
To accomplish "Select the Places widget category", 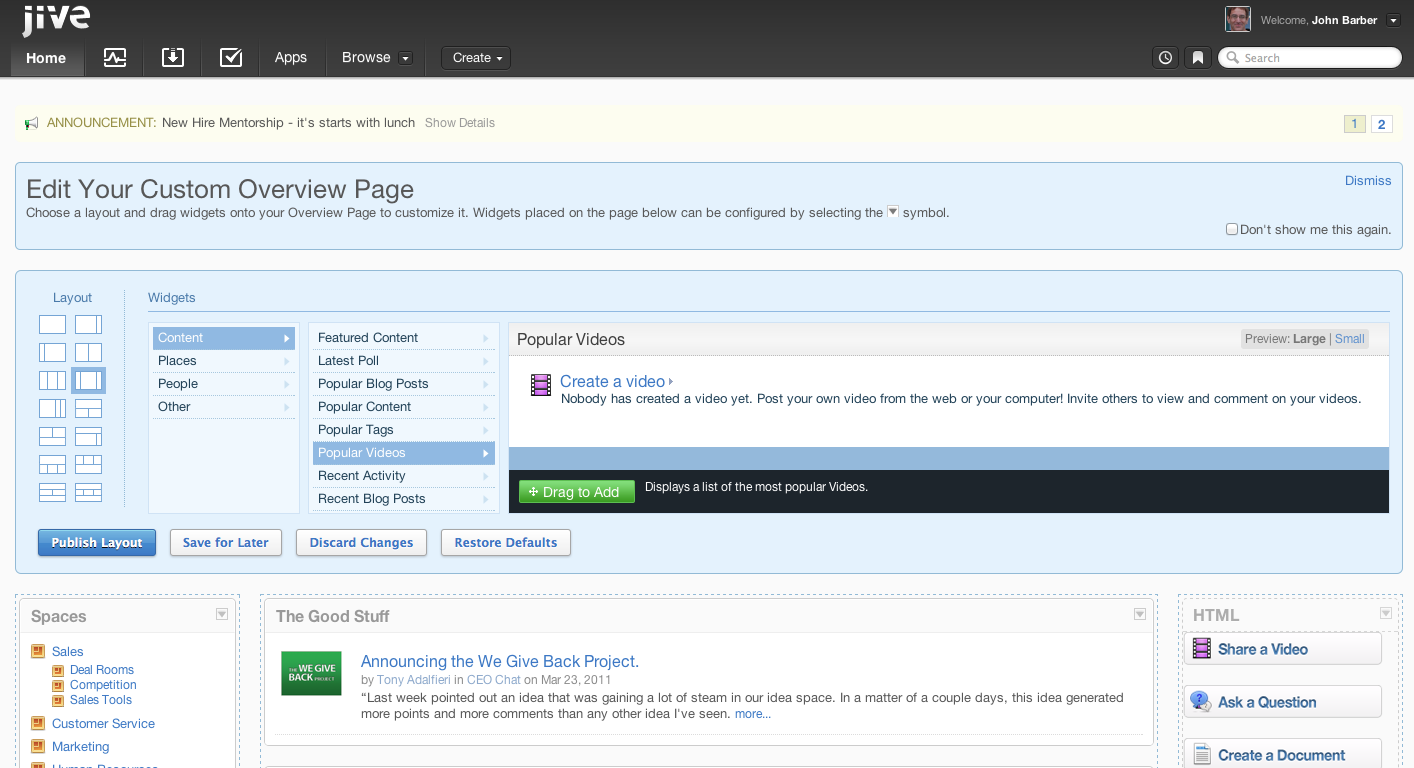I will [x=223, y=361].
